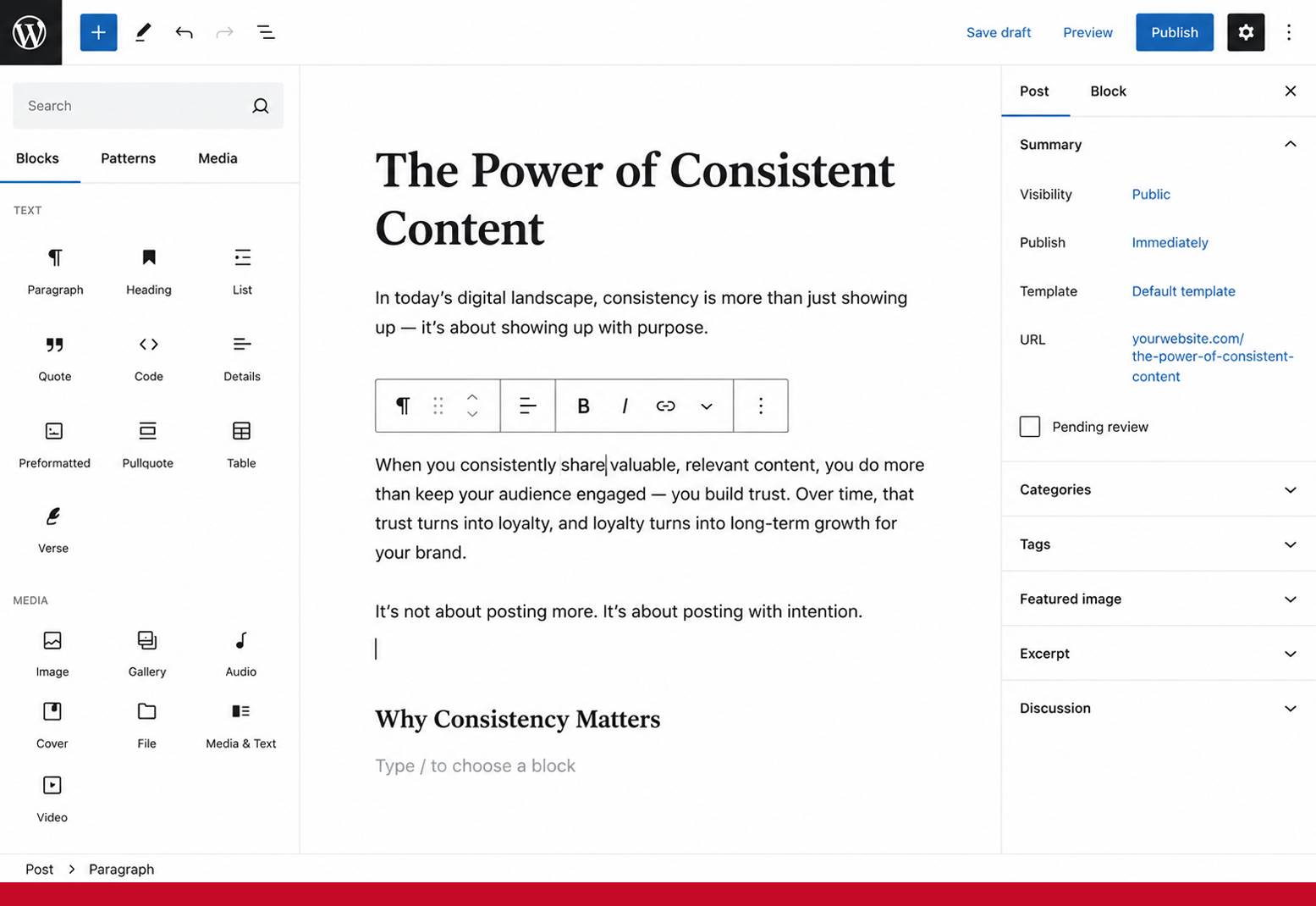Image resolution: width=1316 pixels, height=906 pixels.
Task: Click the Publish button
Action: (1174, 32)
